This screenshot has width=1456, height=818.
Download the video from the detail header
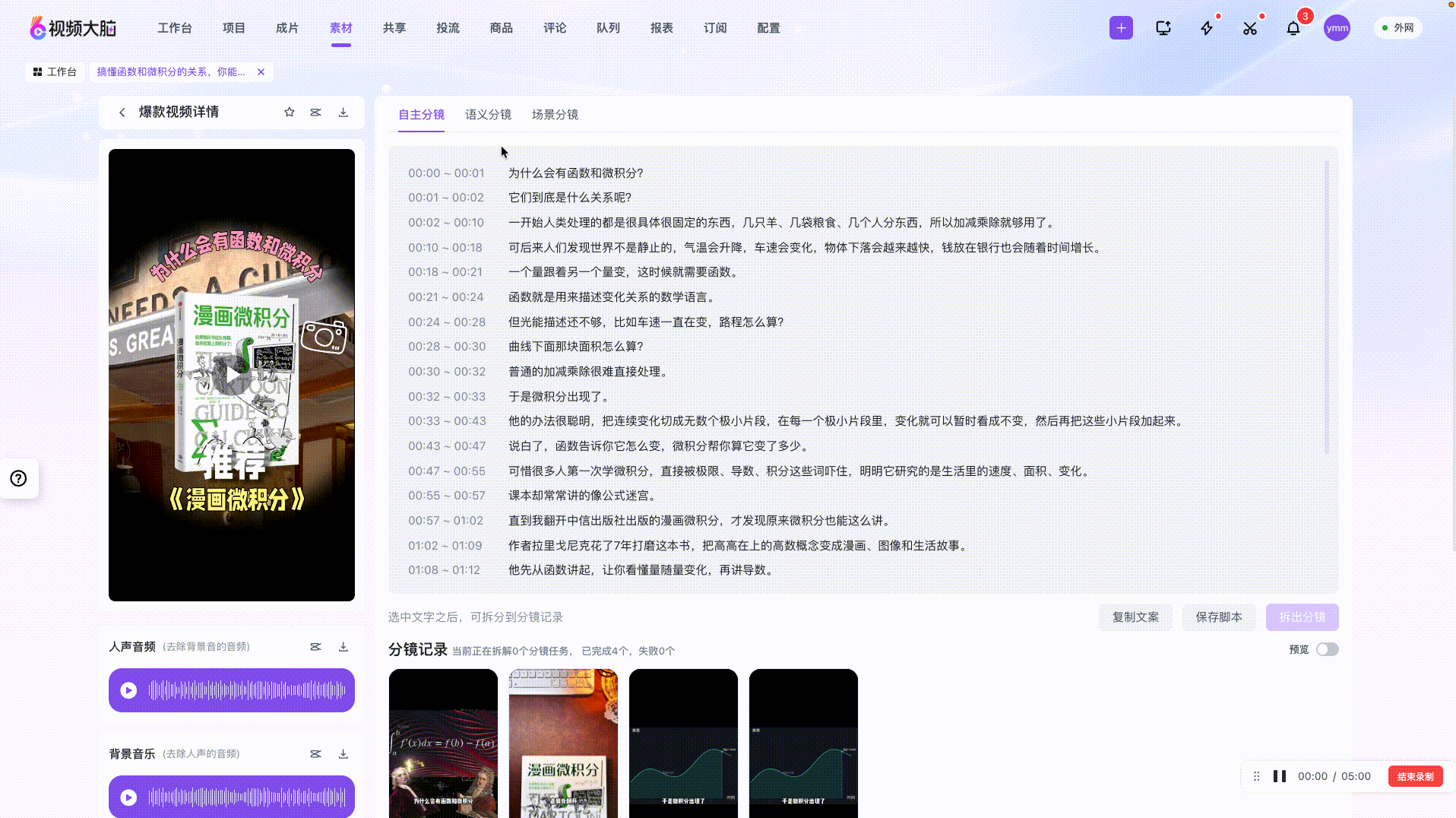coord(343,113)
